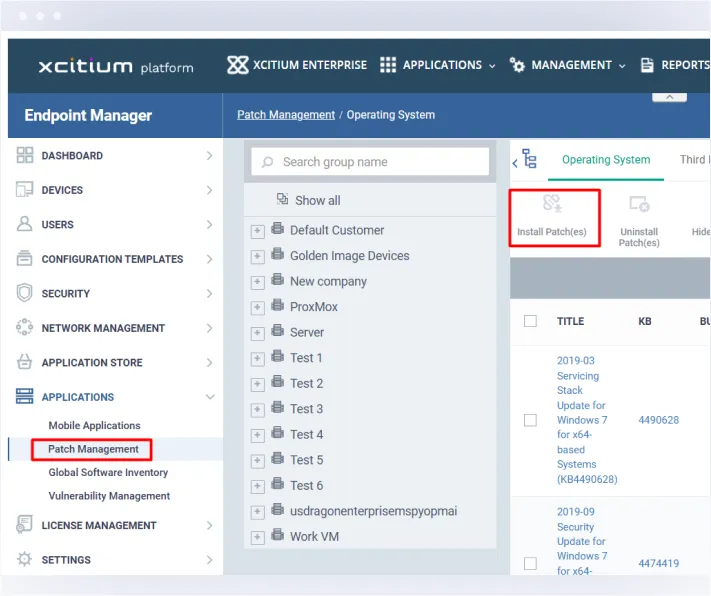
Task: Collapse the Applications sidebar section
Action: pos(209,397)
